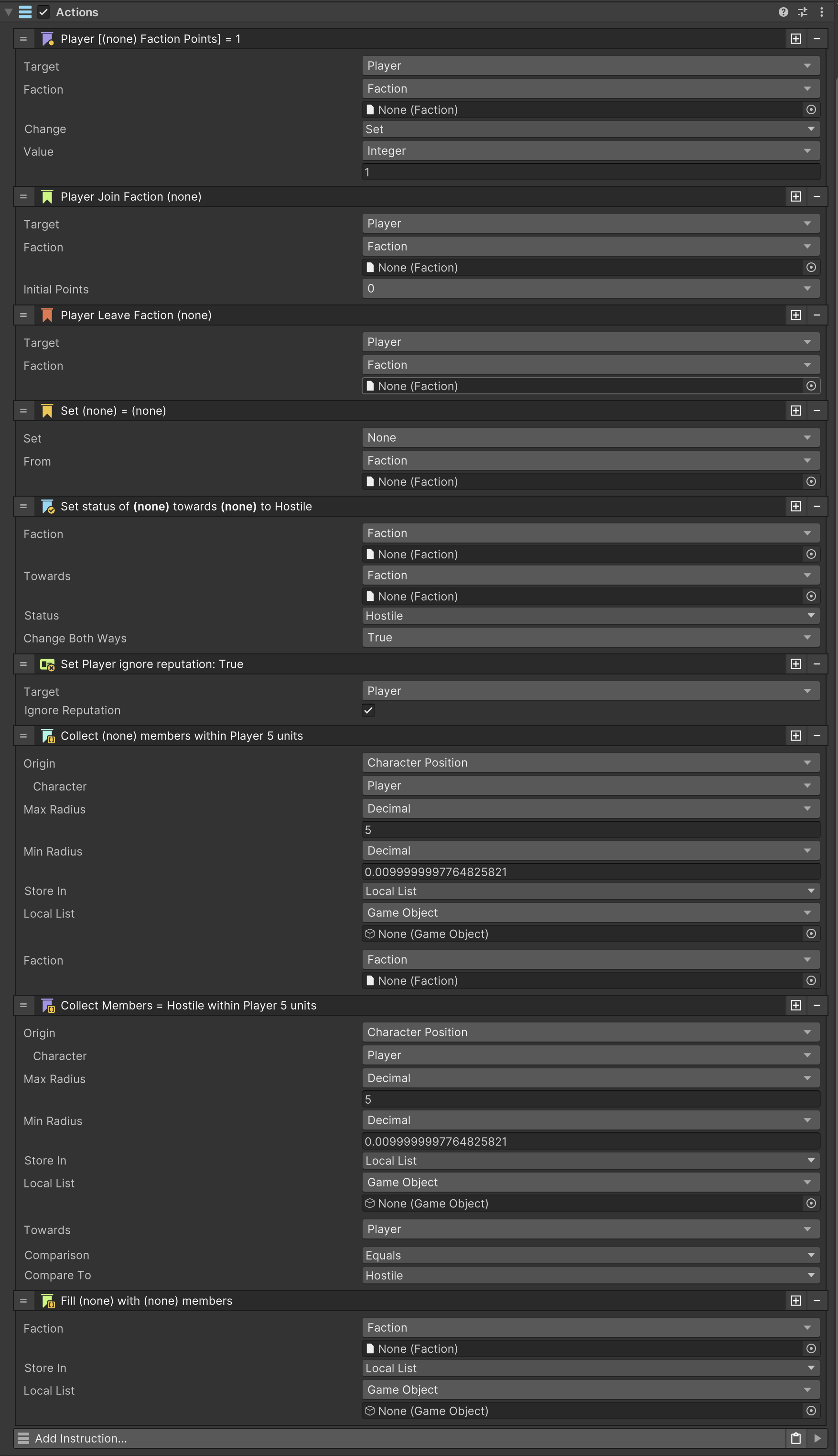Screen dimensions: 838x1456
Task: Click Value integer field containing 1
Action: (590, 172)
